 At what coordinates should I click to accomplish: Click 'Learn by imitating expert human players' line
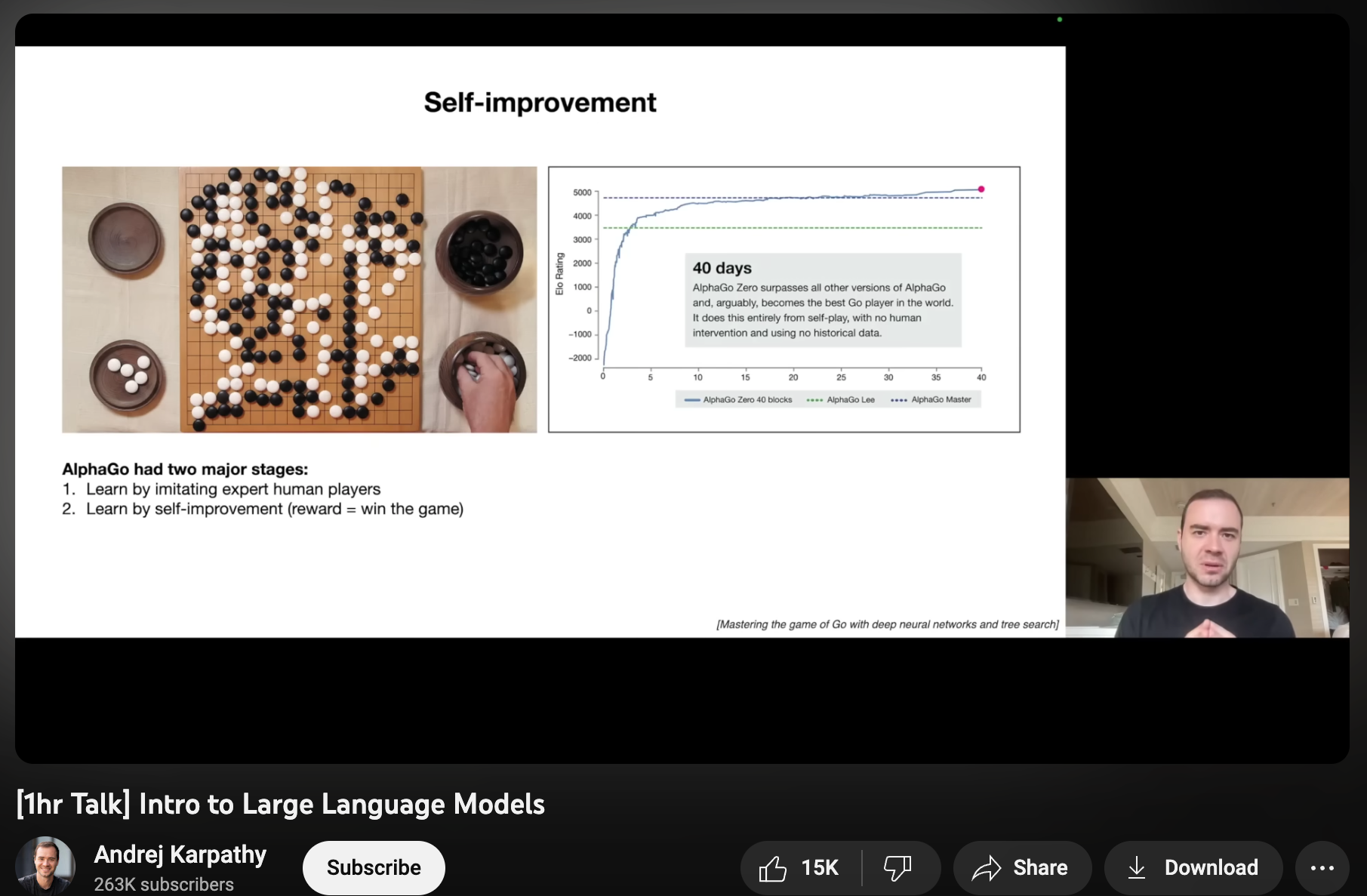233,489
